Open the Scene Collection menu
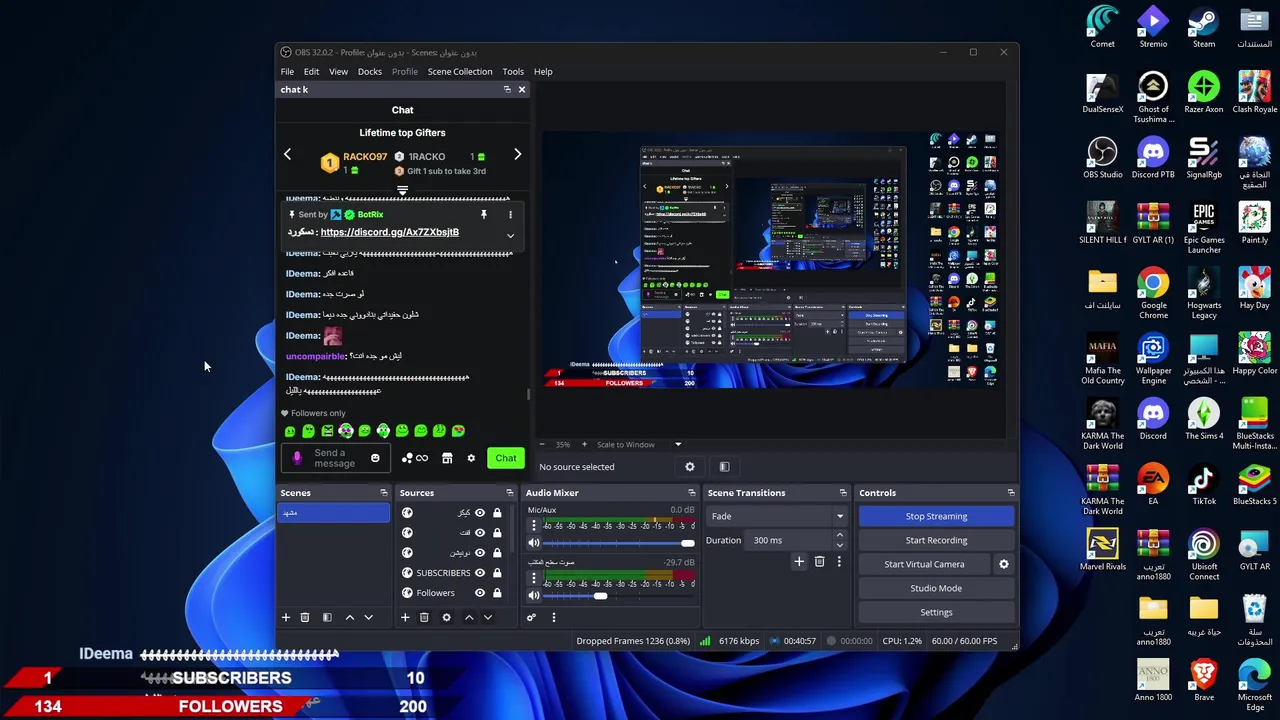Viewport: 1280px width, 720px height. click(460, 72)
